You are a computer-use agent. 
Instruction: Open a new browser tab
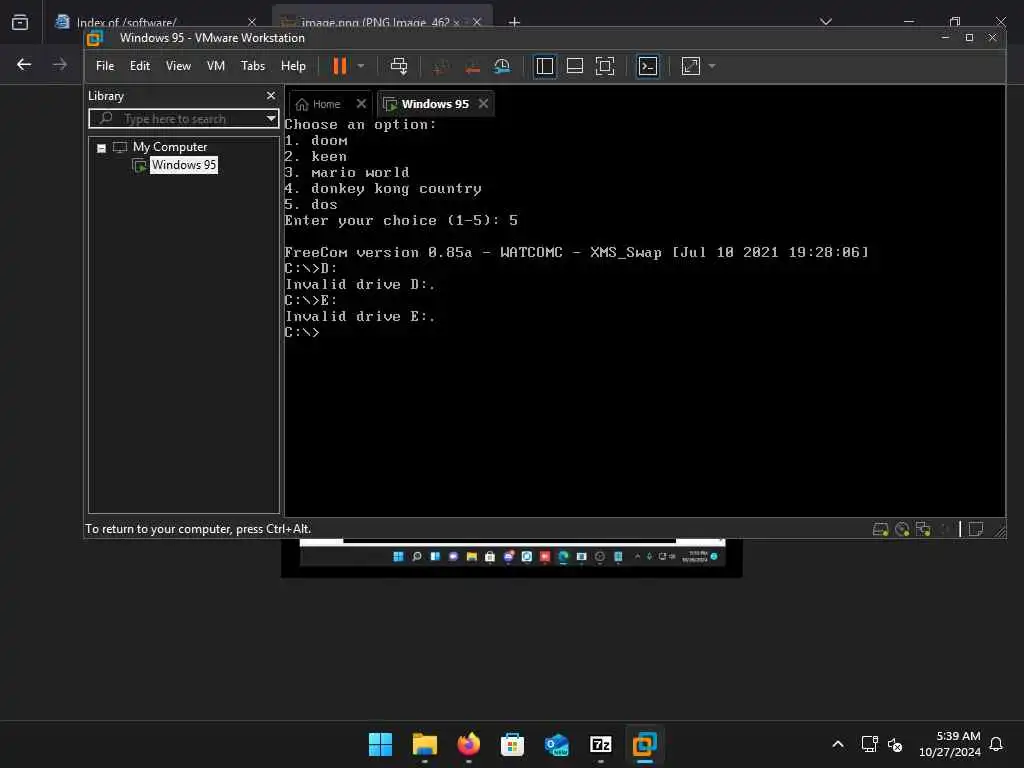[515, 22]
